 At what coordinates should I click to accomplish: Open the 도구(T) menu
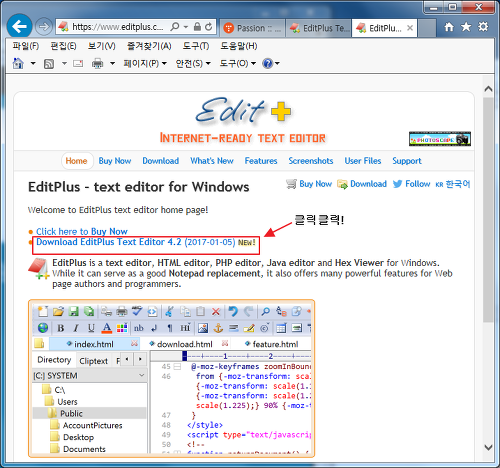pos(196,46)
